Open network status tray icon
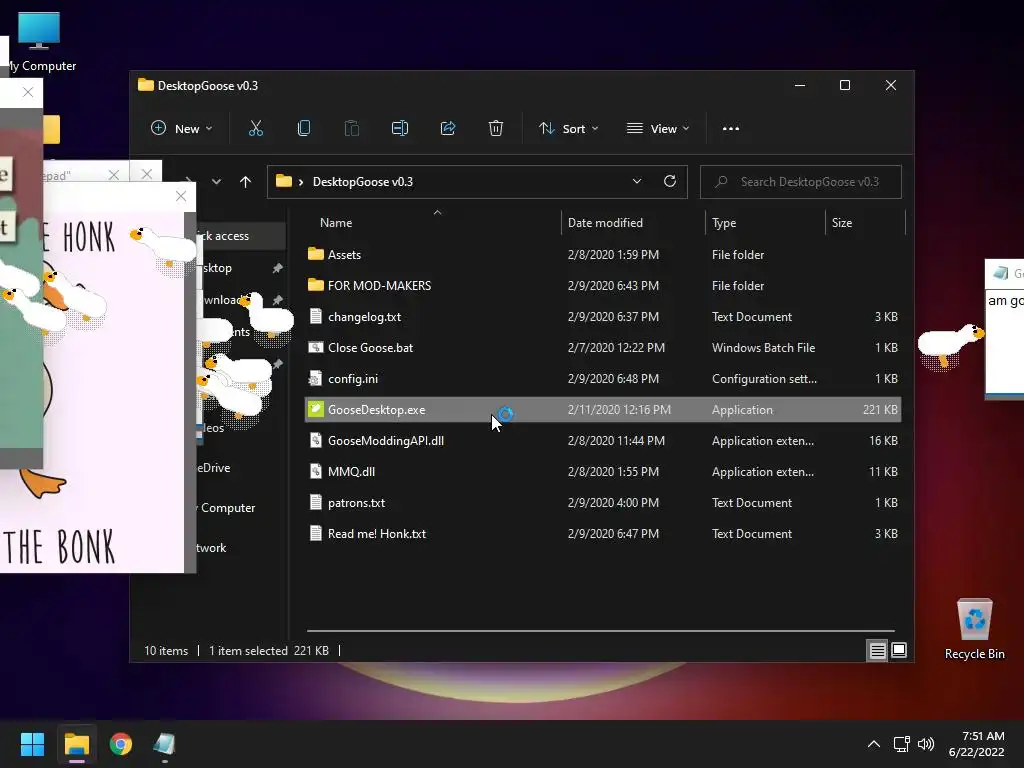1024x768 pixels. tap(902, 744)
